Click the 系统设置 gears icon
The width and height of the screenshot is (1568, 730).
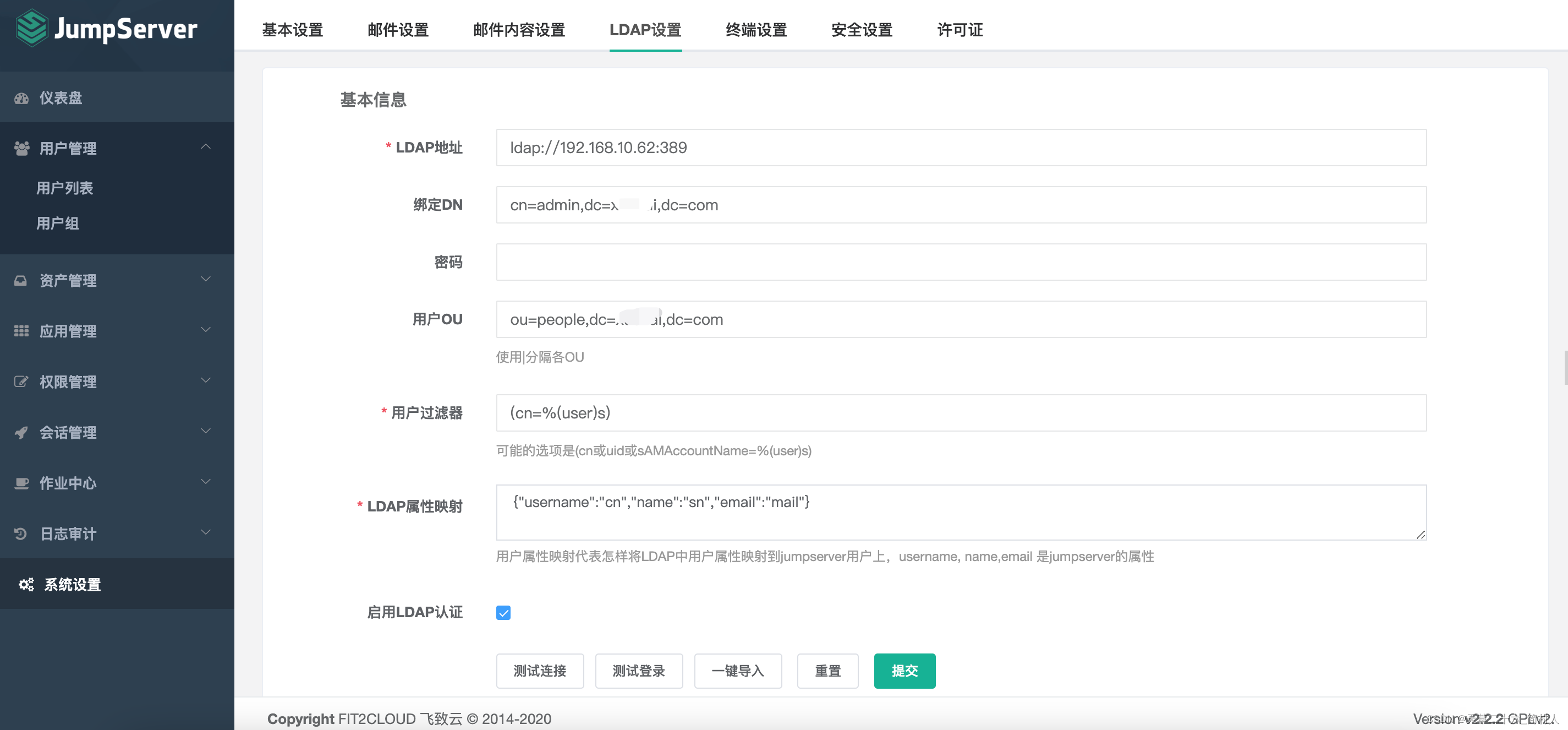tap(25, 584)
